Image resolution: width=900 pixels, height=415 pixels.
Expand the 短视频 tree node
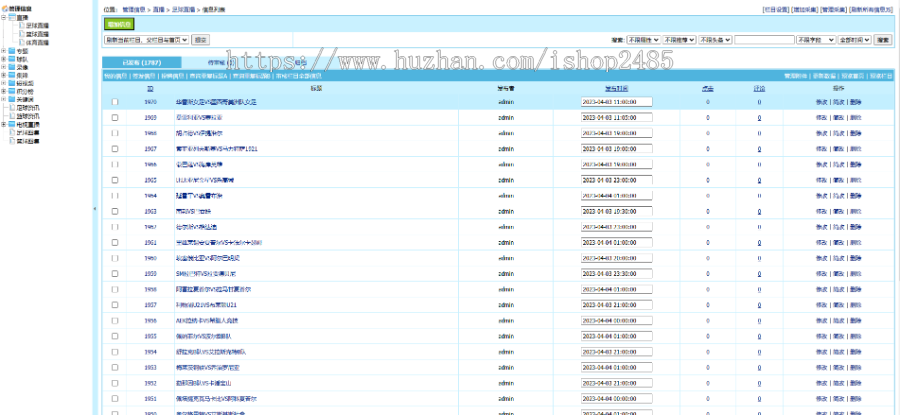pos(4,83)
